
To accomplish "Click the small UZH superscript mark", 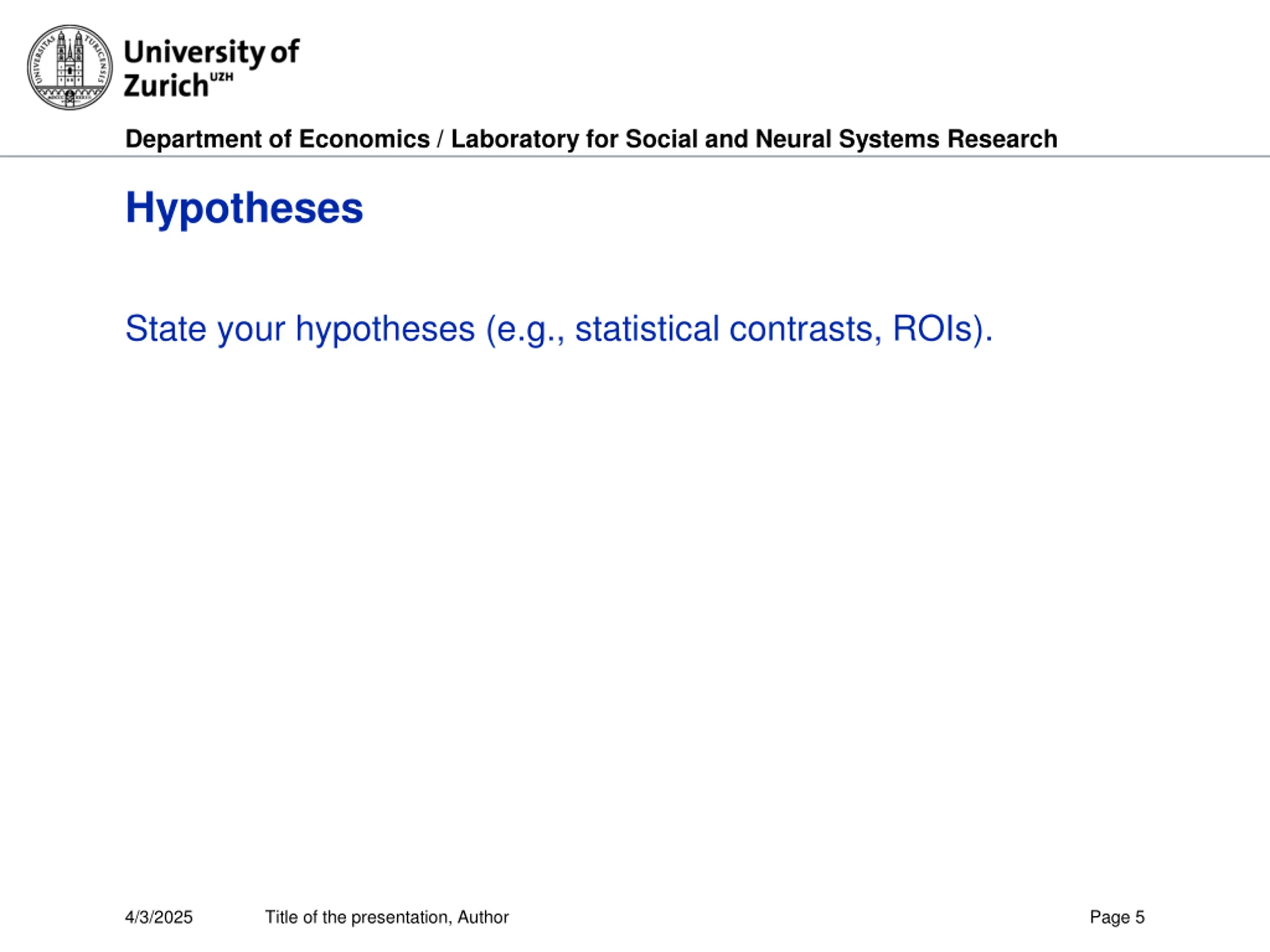I will (222, 77).
